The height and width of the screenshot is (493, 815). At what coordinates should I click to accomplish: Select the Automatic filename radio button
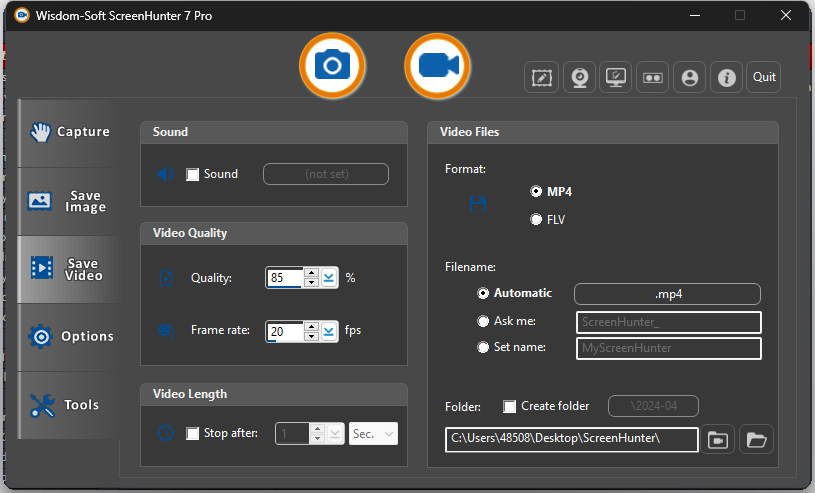coord(483,293)
